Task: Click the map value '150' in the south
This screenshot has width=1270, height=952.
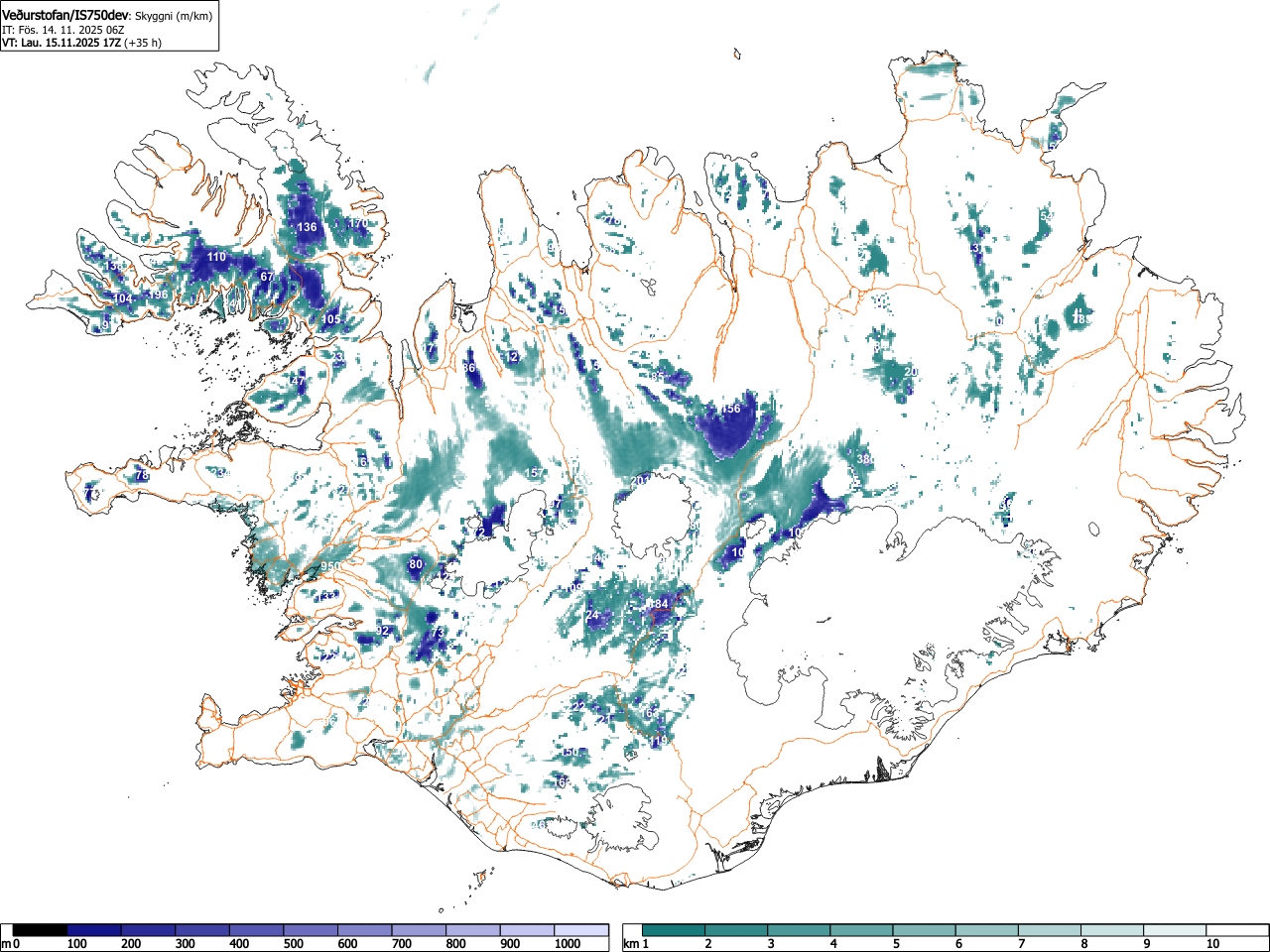Action: pyautogui.click(x=570, y=753)
